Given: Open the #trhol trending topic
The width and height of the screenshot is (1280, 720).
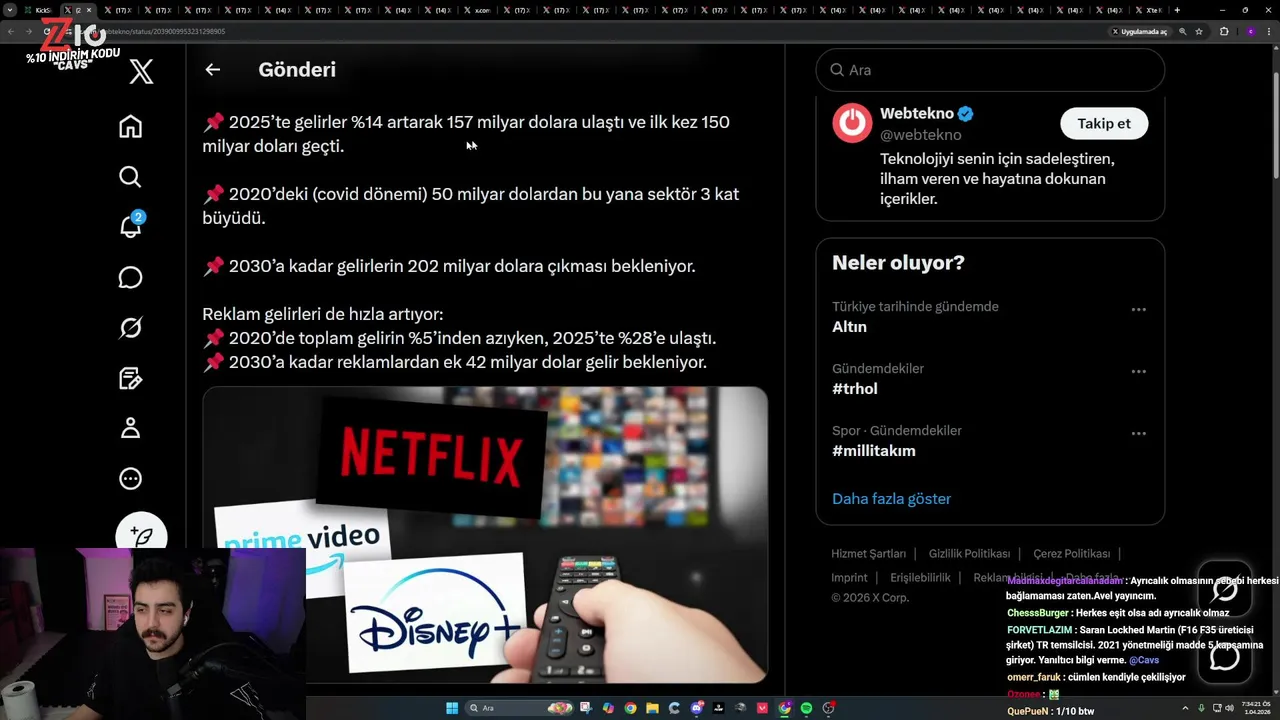Looking at the screenshot, I should (x=855, y=388).
